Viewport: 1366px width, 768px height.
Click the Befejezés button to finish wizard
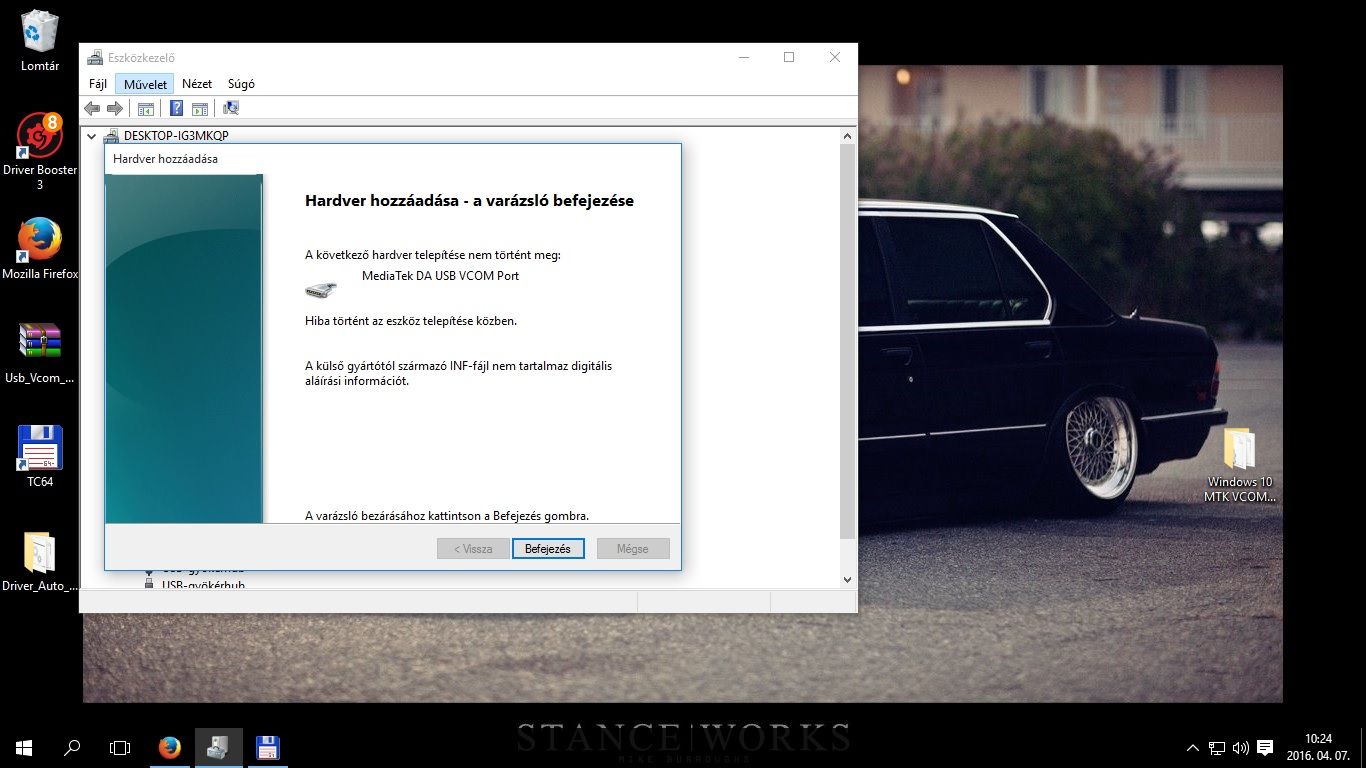pyautogui.click(x=548, y=549)
